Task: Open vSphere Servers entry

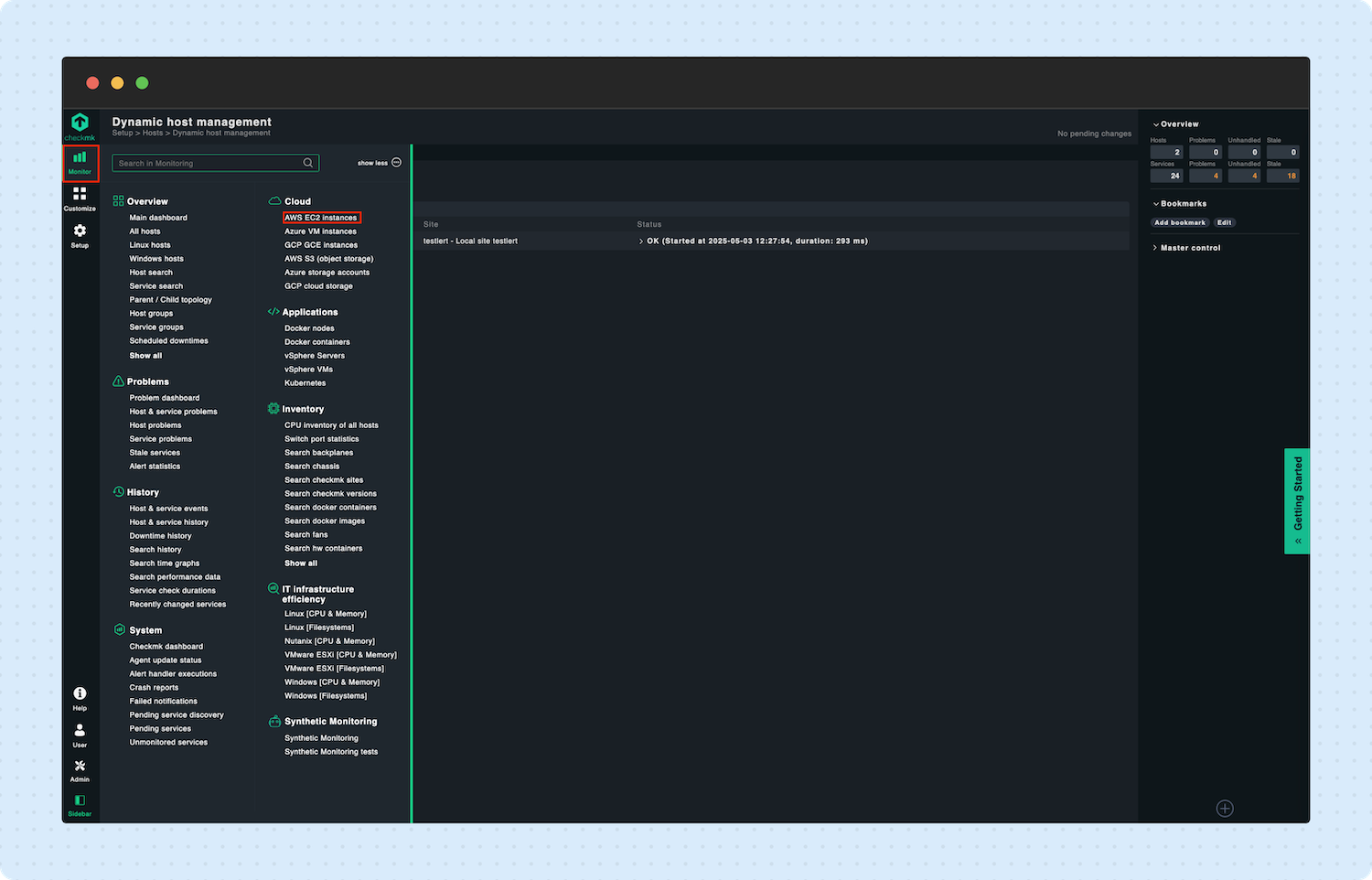Action: 315,356
